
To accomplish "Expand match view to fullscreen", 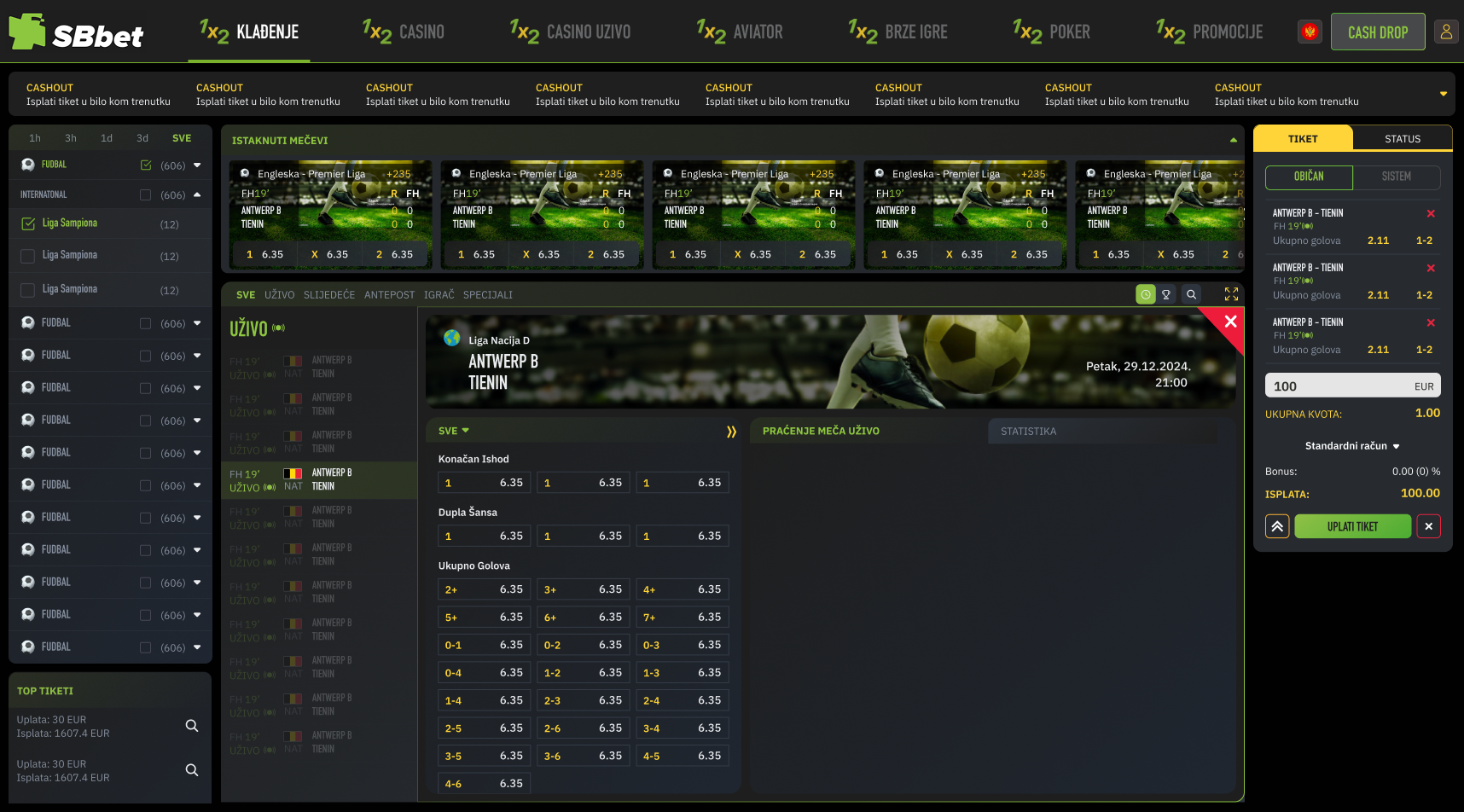I will [x=1231, y=294].
